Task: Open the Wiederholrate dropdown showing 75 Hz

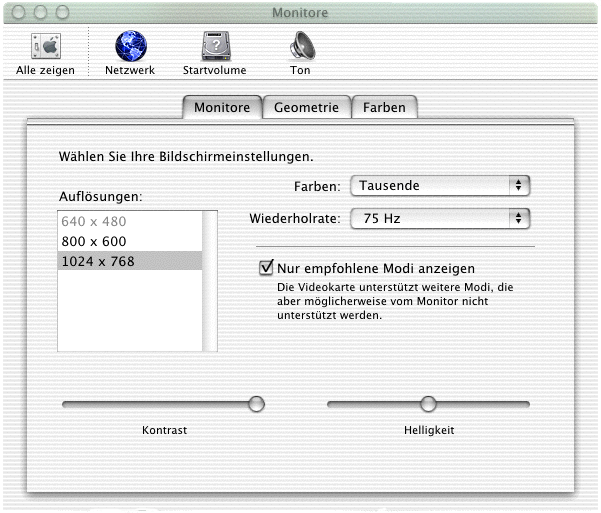Action: (x=440, y=219)
